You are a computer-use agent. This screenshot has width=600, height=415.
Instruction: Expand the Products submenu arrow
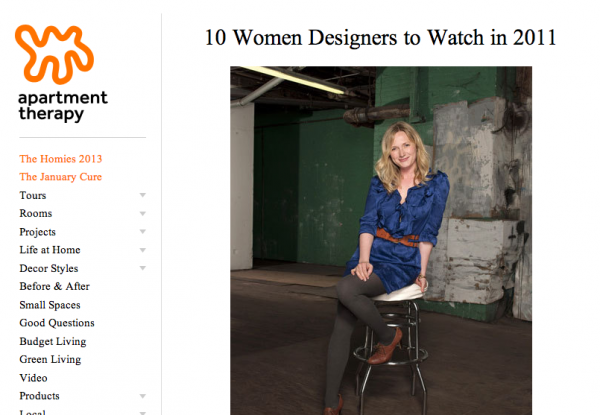click(x=143, y=397)
